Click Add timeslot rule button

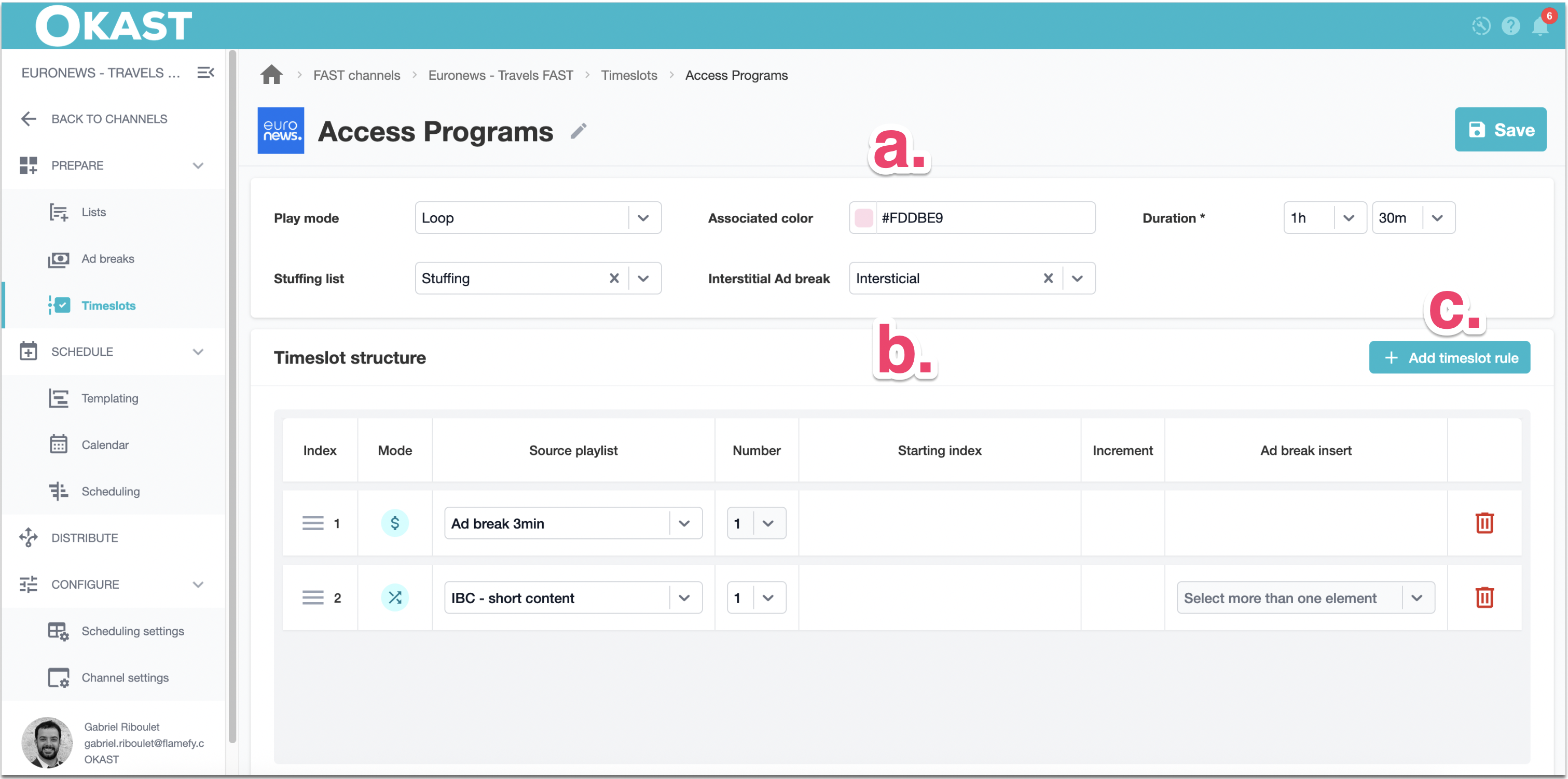coord(1449,358)
